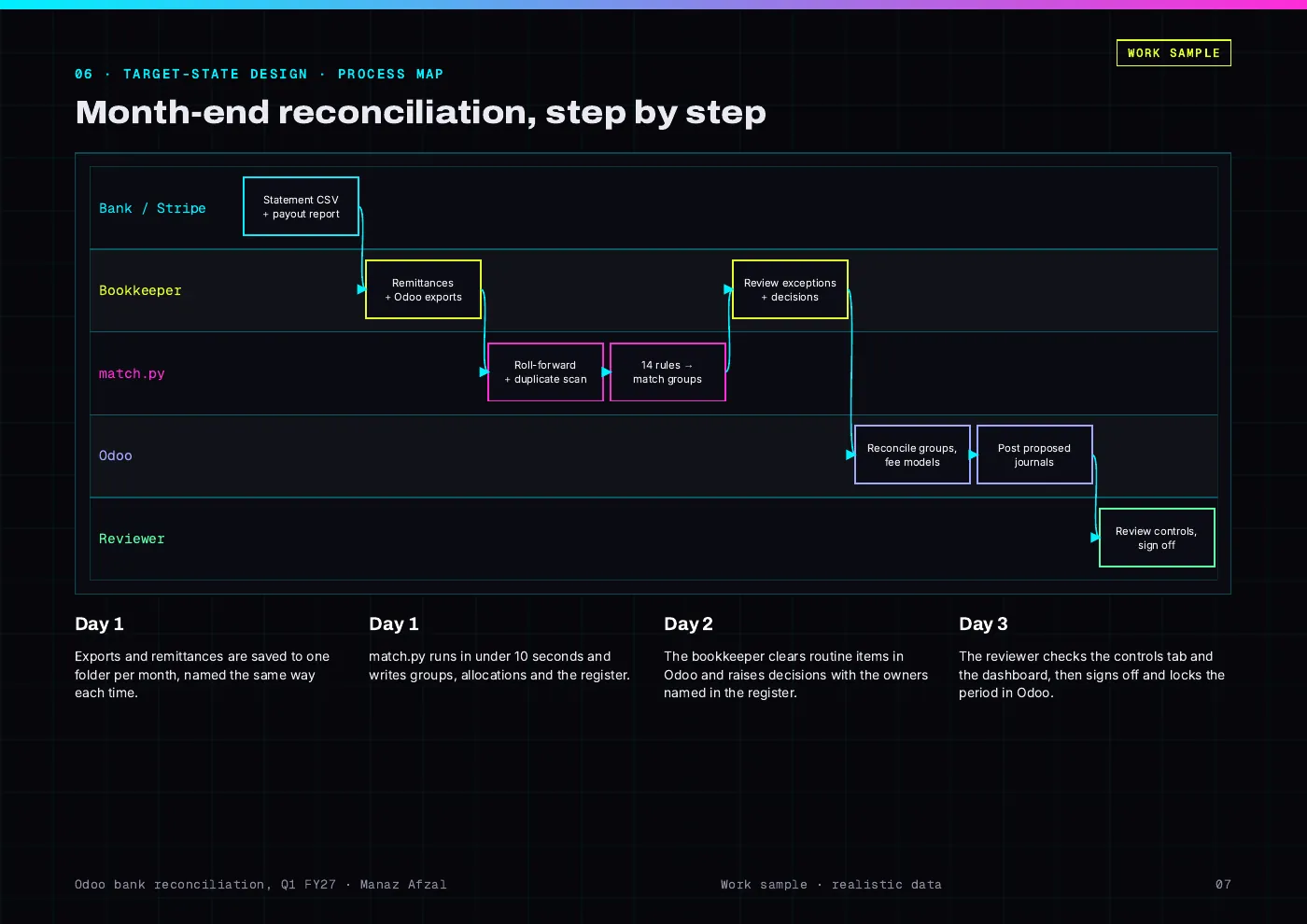
Task: Click the "Reviewer" swimlane label
Action: click(132, 539)
